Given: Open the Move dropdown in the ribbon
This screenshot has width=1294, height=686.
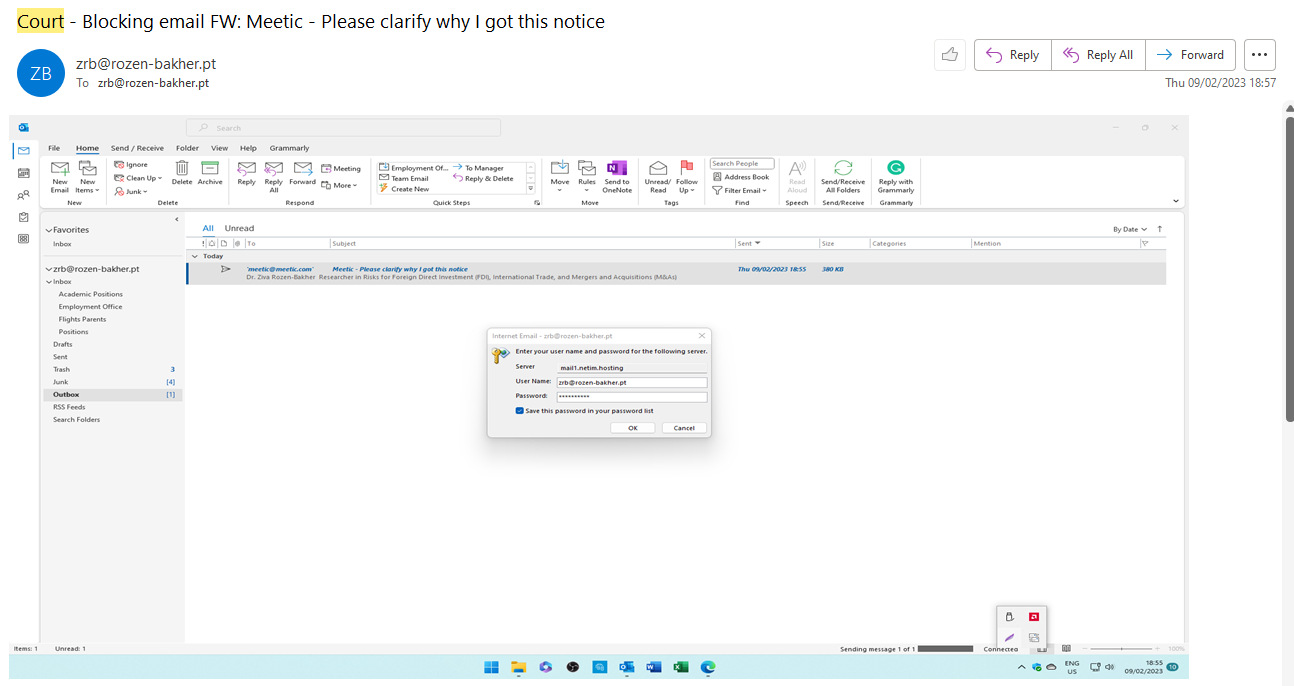Looking at the screenshot, I should point(560,176).
